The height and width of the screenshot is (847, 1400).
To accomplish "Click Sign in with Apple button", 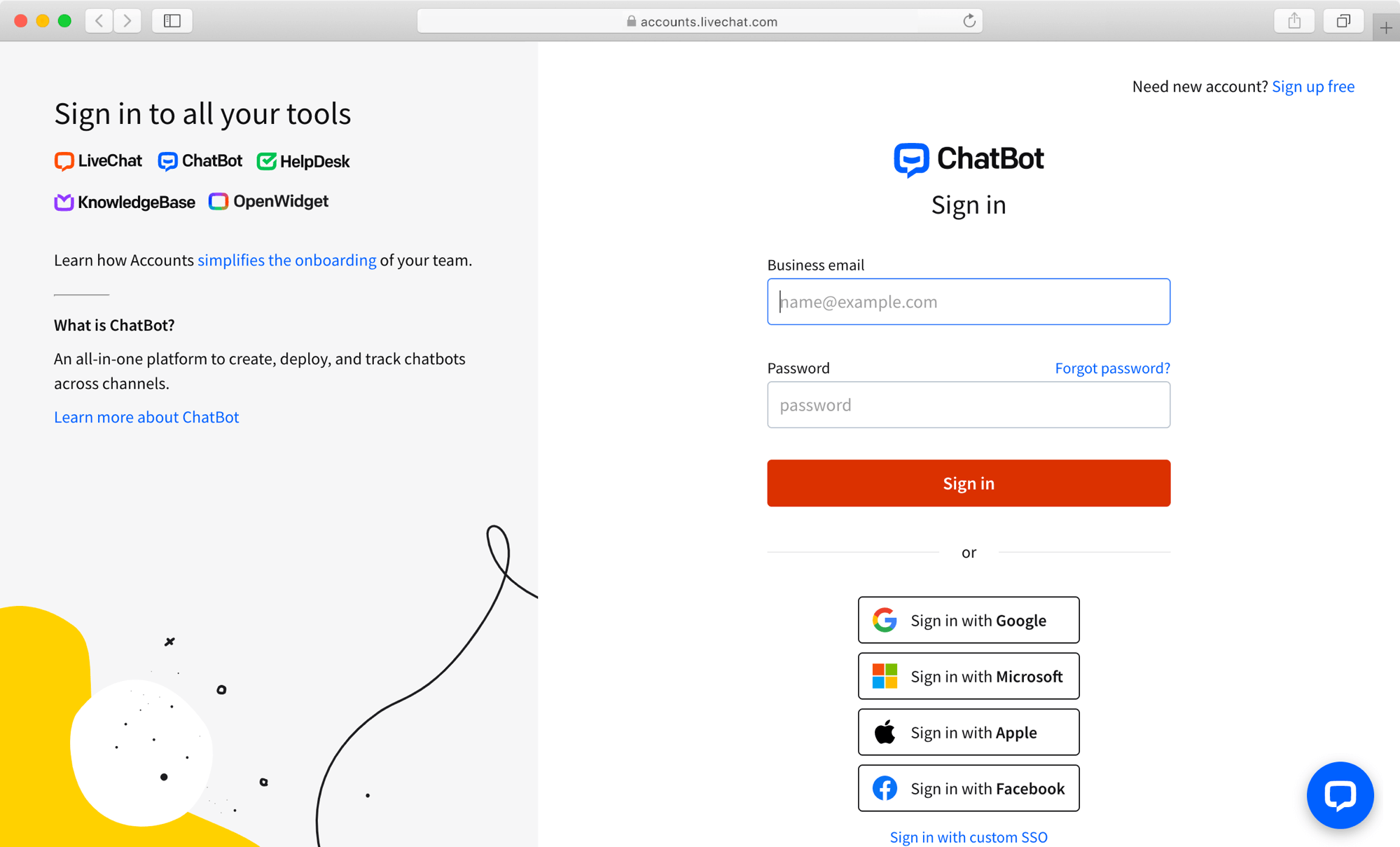I will (969, 732).
